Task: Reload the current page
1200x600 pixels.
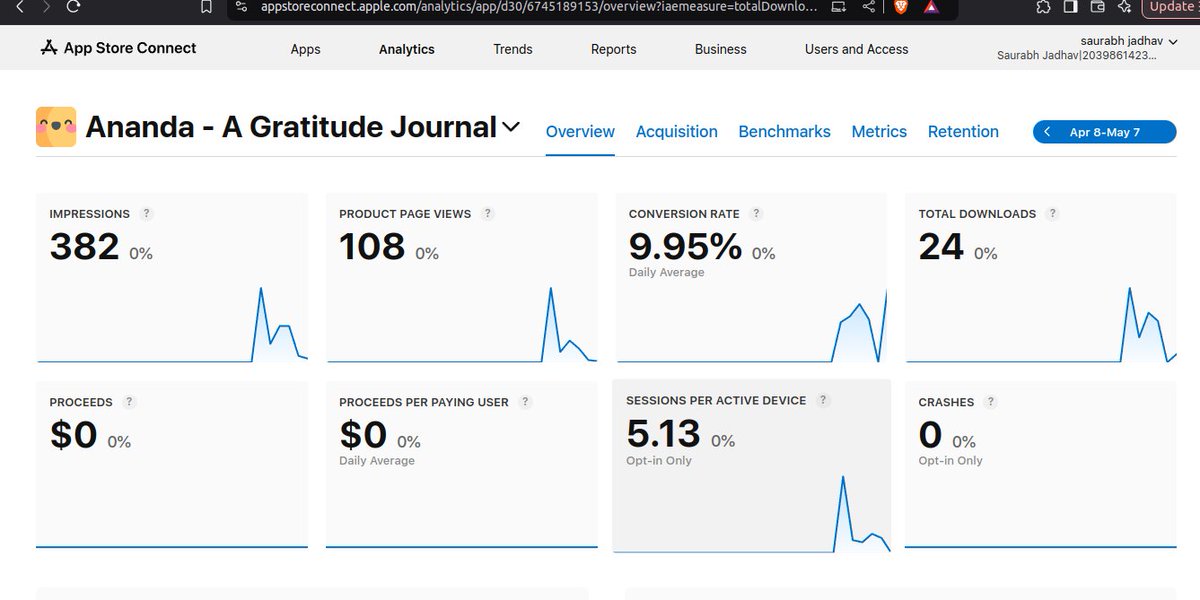Action: (x=73, y=7)
